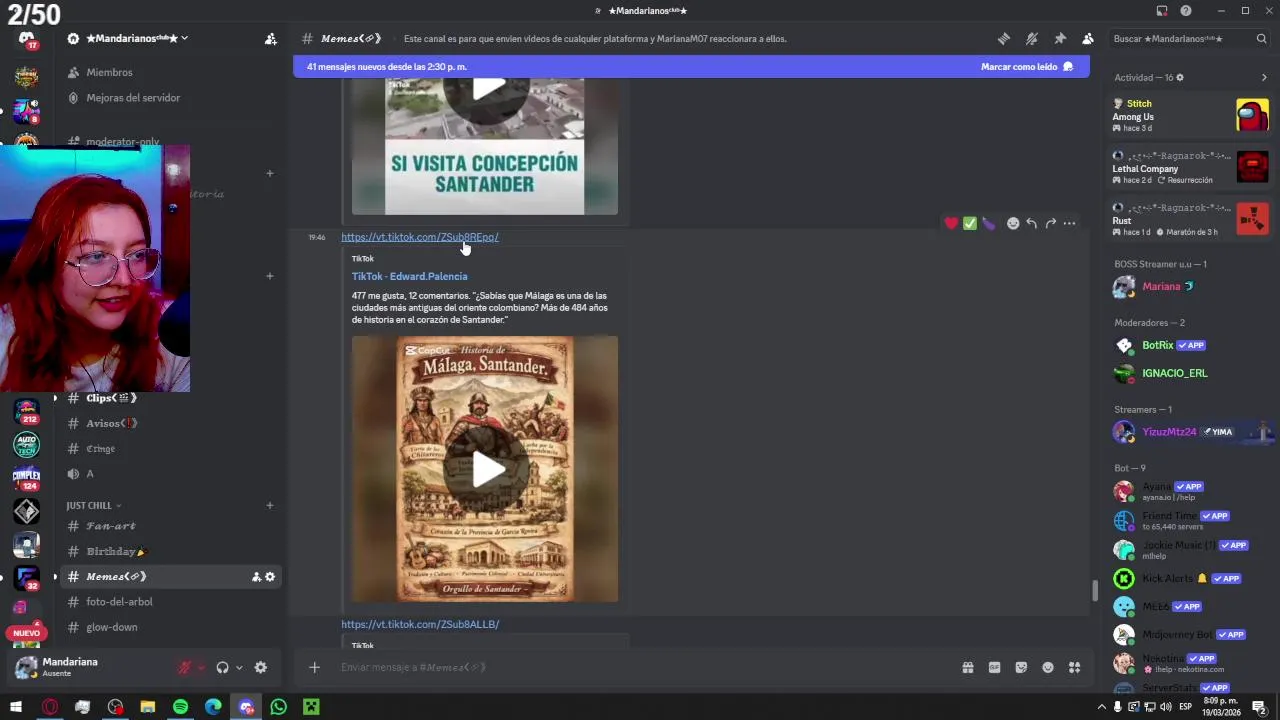Viewport: 1280px width, 720px height.
Task: Open Stitch Among Us activity card
Action: pyautogui.click(x=1190, y=115)
